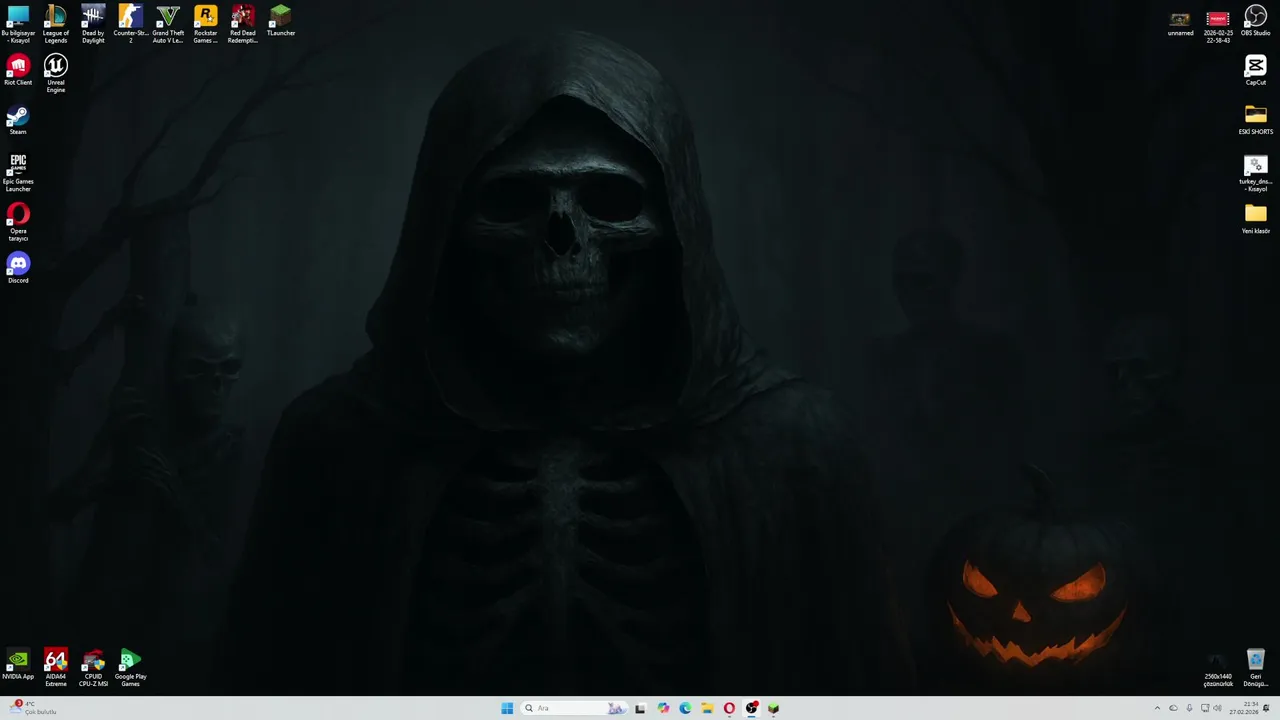
Task: Switch to OBS Studio in the taskbar
Action: (752, 708)
